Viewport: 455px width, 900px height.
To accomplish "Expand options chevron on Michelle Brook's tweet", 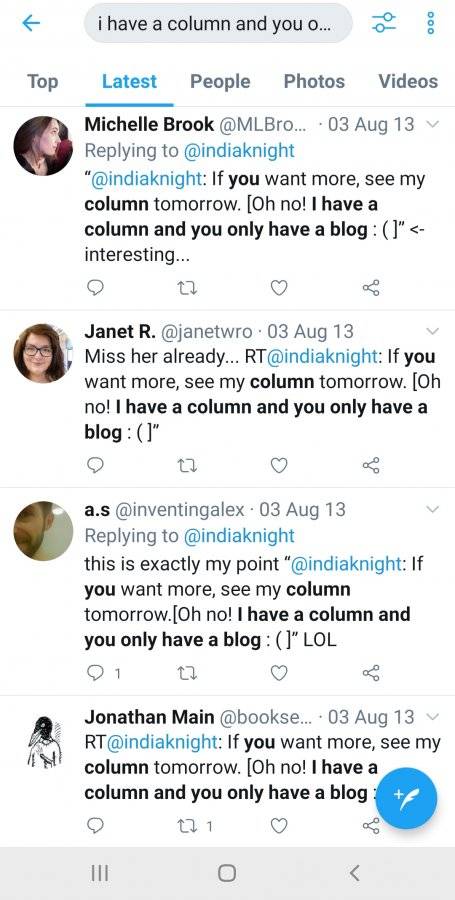I will tap(434, 125).
